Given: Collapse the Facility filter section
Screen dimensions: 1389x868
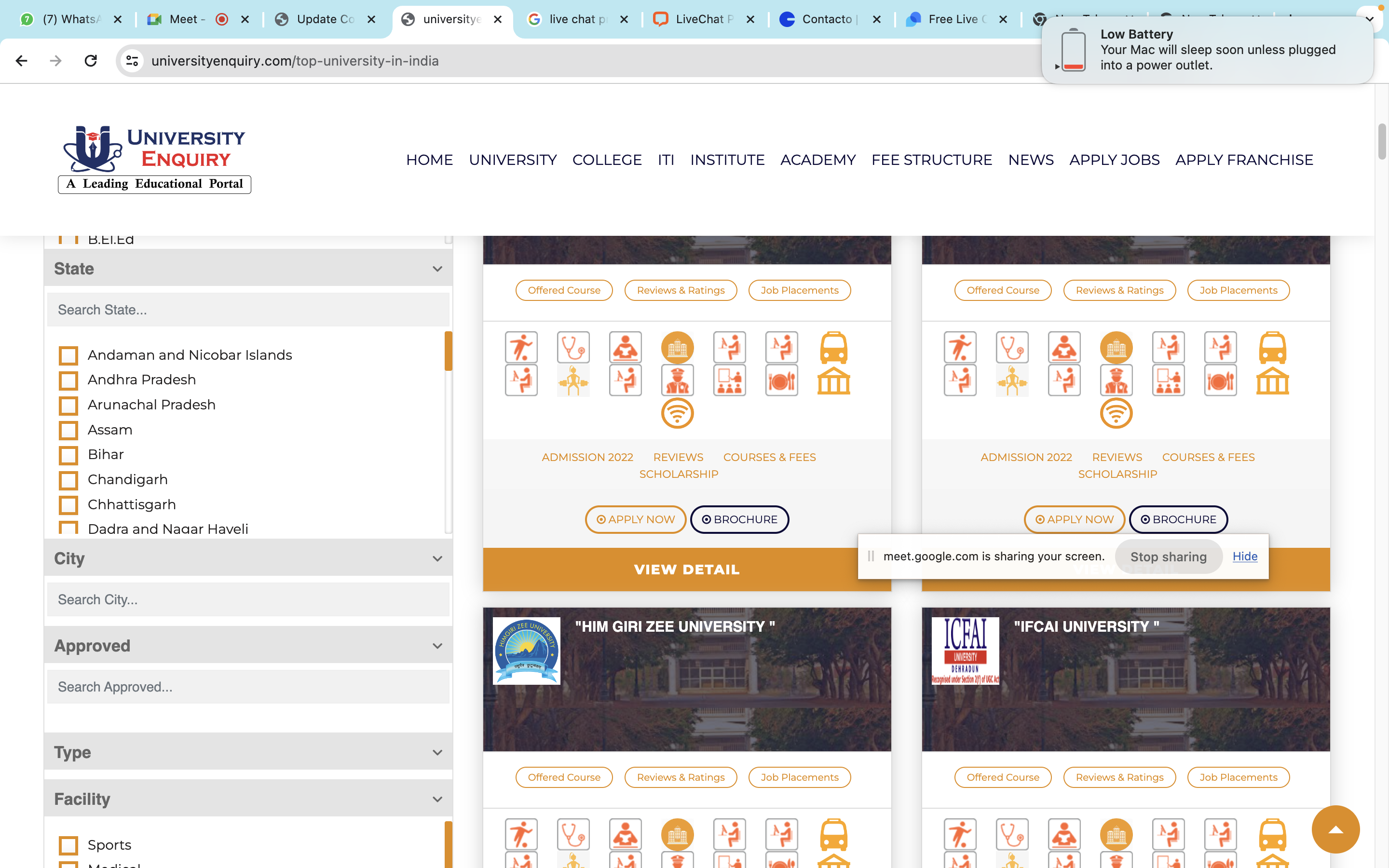Looking at the screenshot, I should [x=437, y=799].
